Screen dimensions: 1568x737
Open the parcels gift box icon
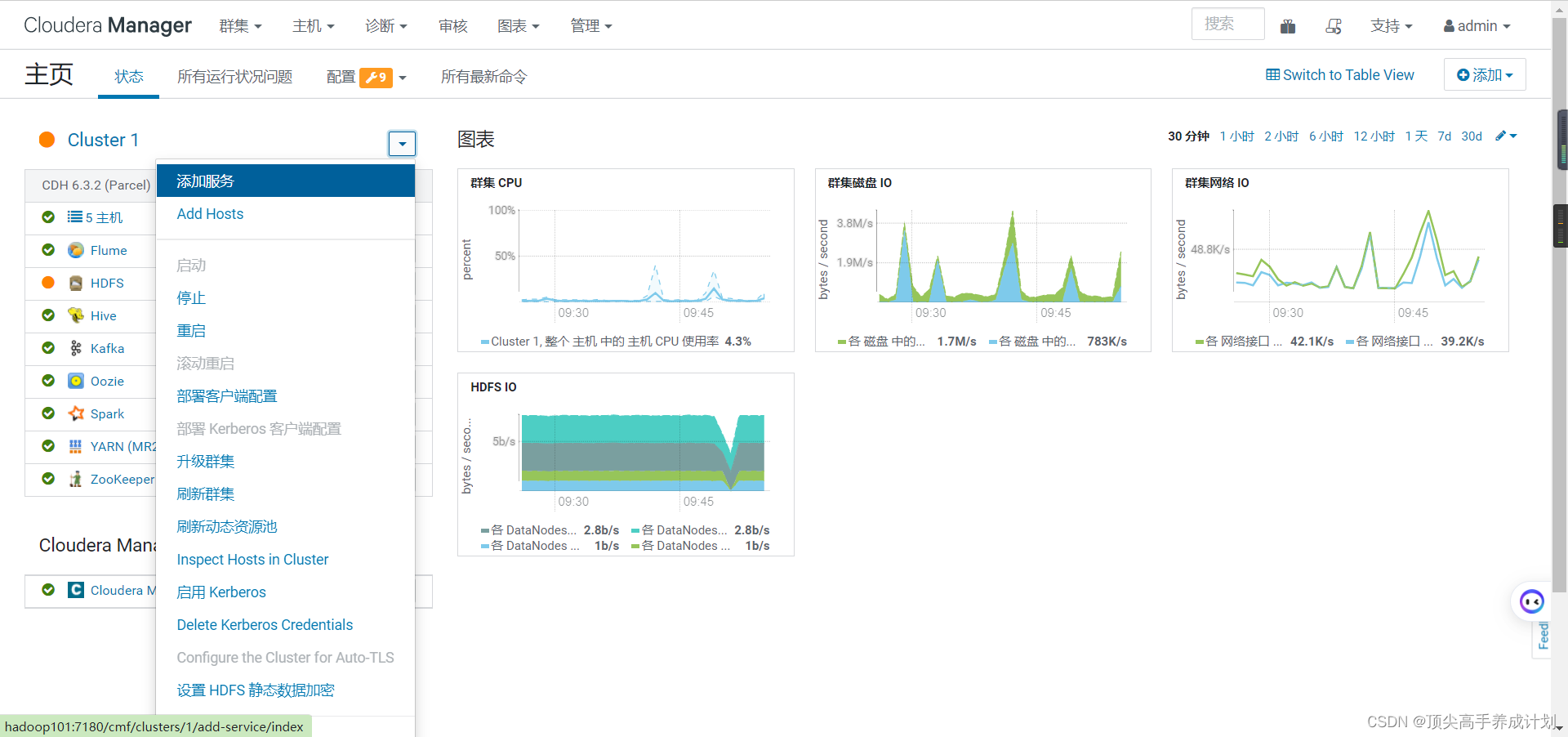click(1288, 26)
